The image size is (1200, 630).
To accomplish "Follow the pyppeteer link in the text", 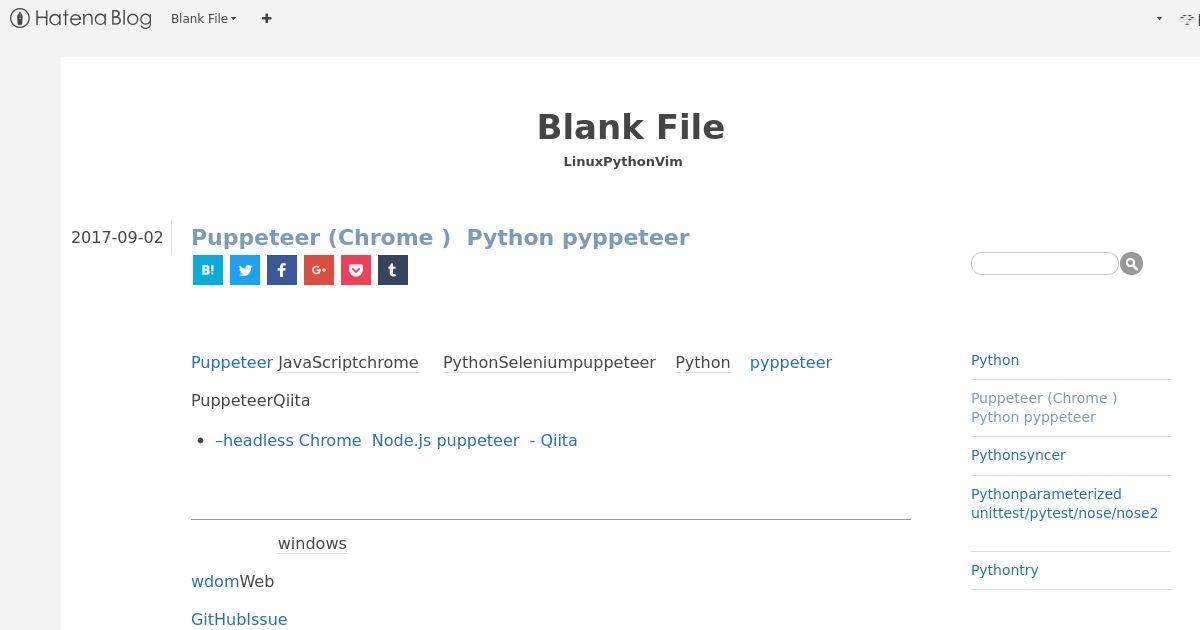I will (791, 362).
